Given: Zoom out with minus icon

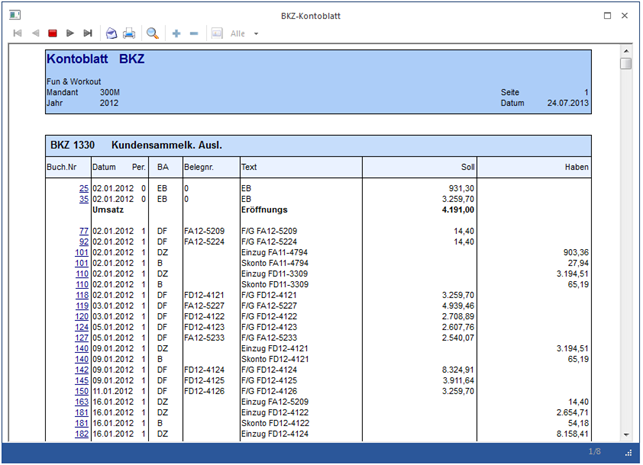Looking at the screenshot, I should (x=193, y=33).
